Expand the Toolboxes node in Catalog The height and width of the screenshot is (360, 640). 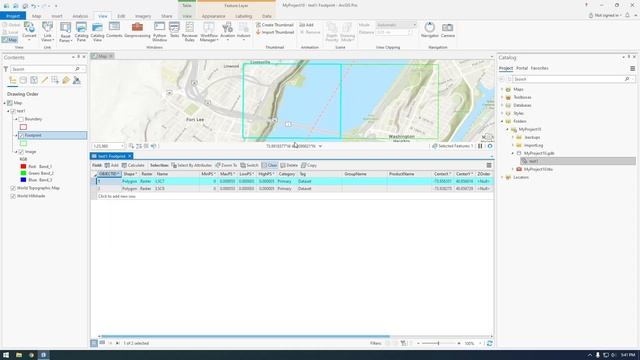click(502, 98)
